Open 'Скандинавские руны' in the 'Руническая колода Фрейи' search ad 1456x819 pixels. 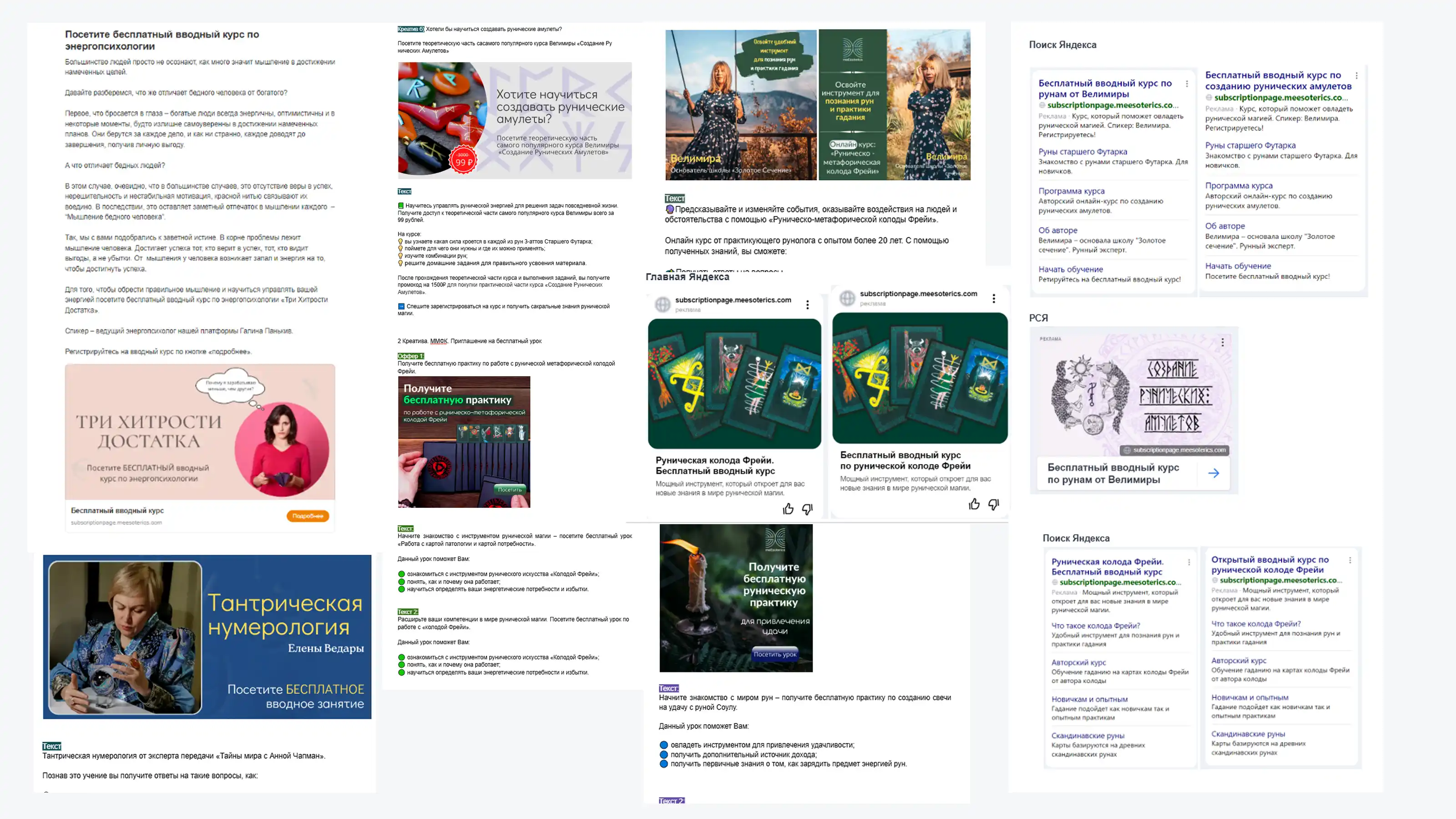[x=1088, y=736]
